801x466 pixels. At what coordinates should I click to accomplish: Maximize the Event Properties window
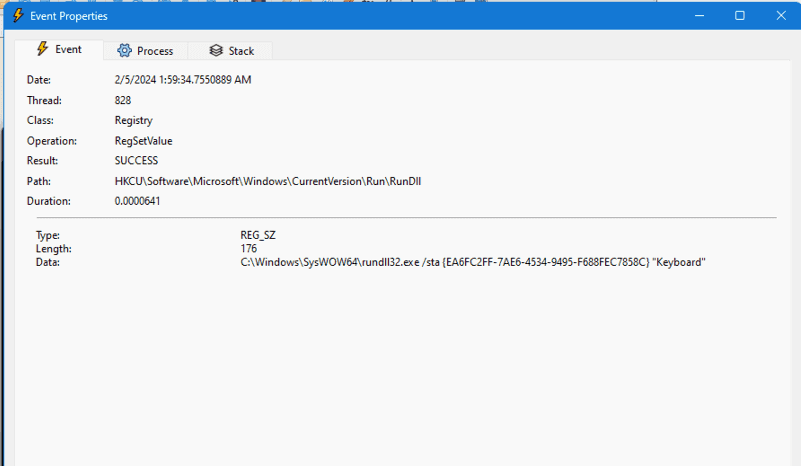(x=740, y=16)
